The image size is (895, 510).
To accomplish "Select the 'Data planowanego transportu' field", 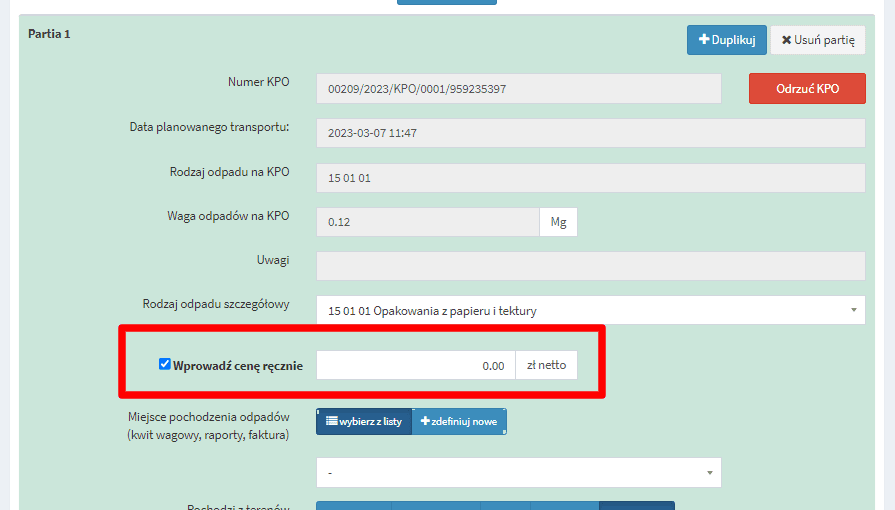I will coord(590,133).
